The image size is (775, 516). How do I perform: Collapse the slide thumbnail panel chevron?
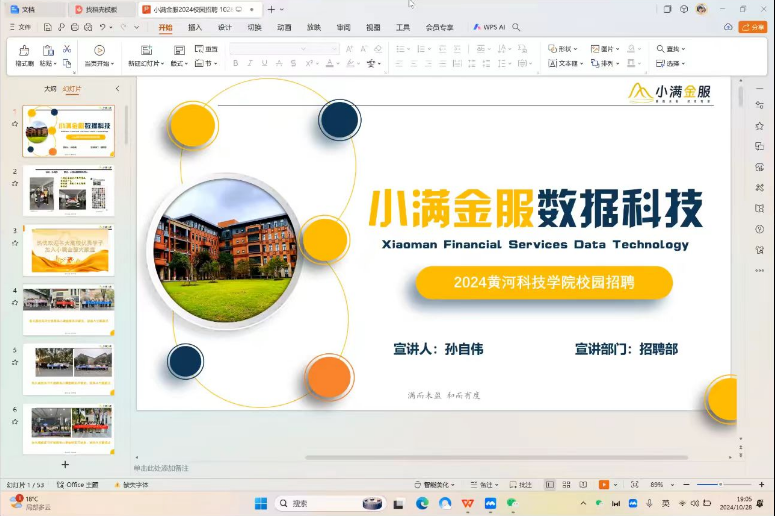pyautogui.click(x=117, y=89)
